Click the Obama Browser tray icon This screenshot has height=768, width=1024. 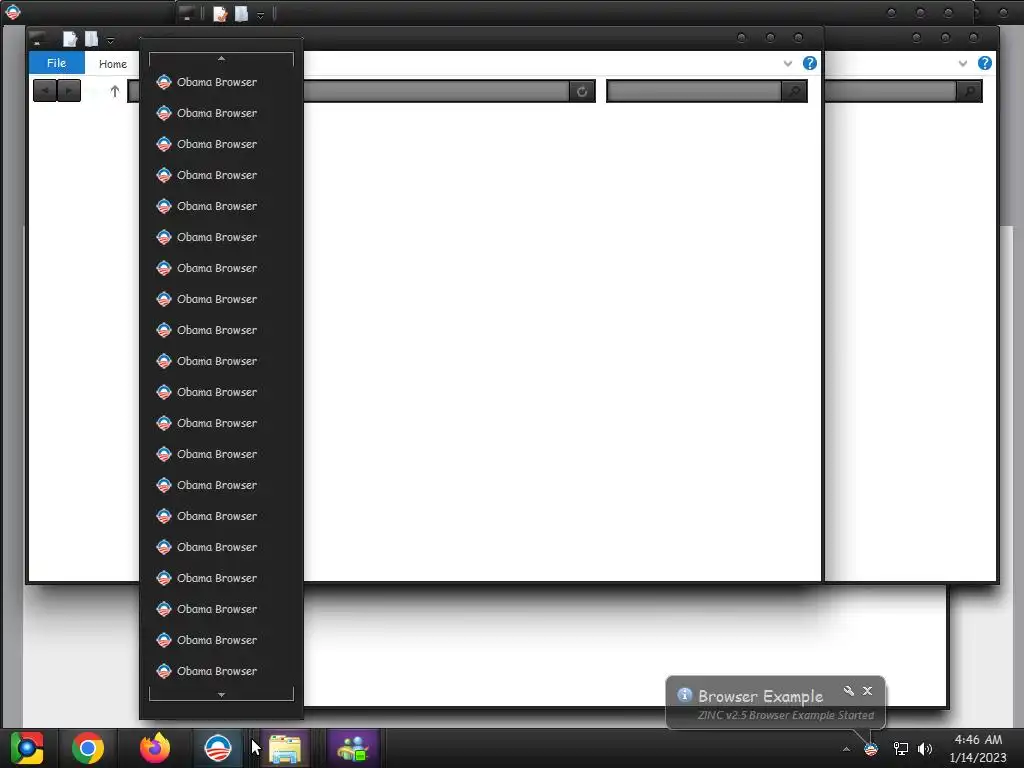point(871,750)
